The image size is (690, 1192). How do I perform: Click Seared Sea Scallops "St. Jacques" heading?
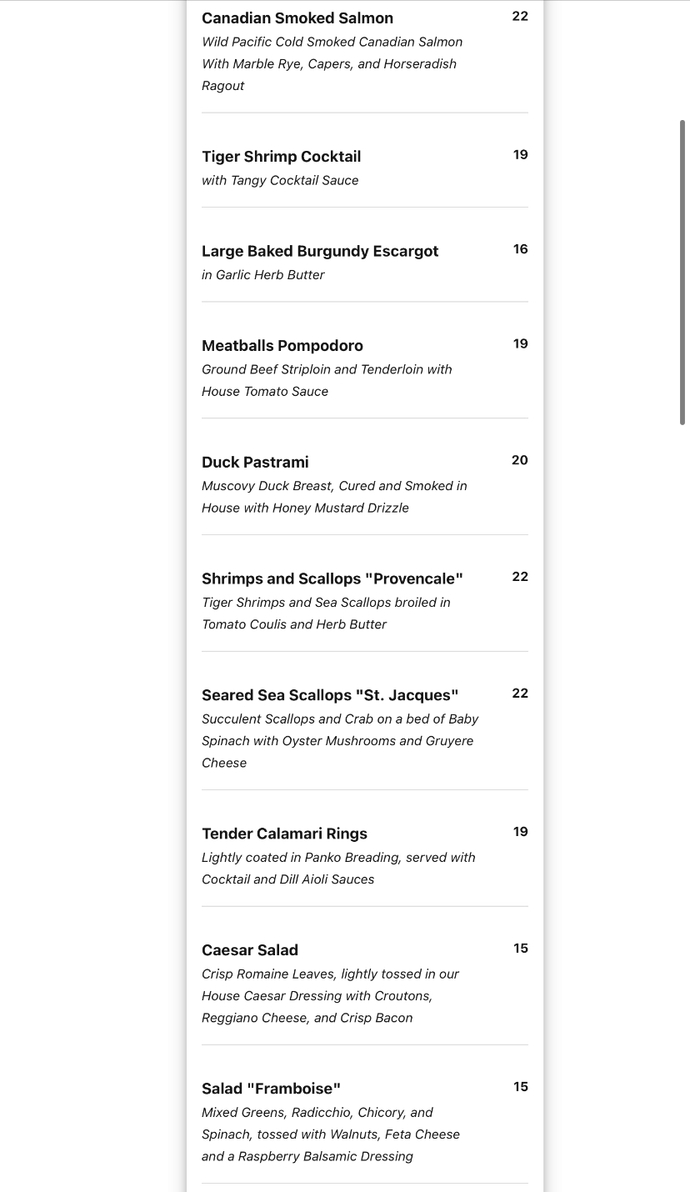click(330, 695)
